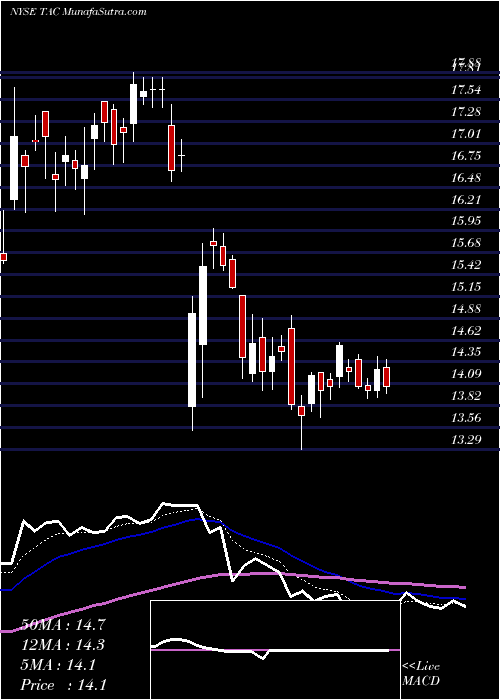The height and width of the screenshot is (700, 500).
Task: Pick the 13.56 price label
Action: 466,418
